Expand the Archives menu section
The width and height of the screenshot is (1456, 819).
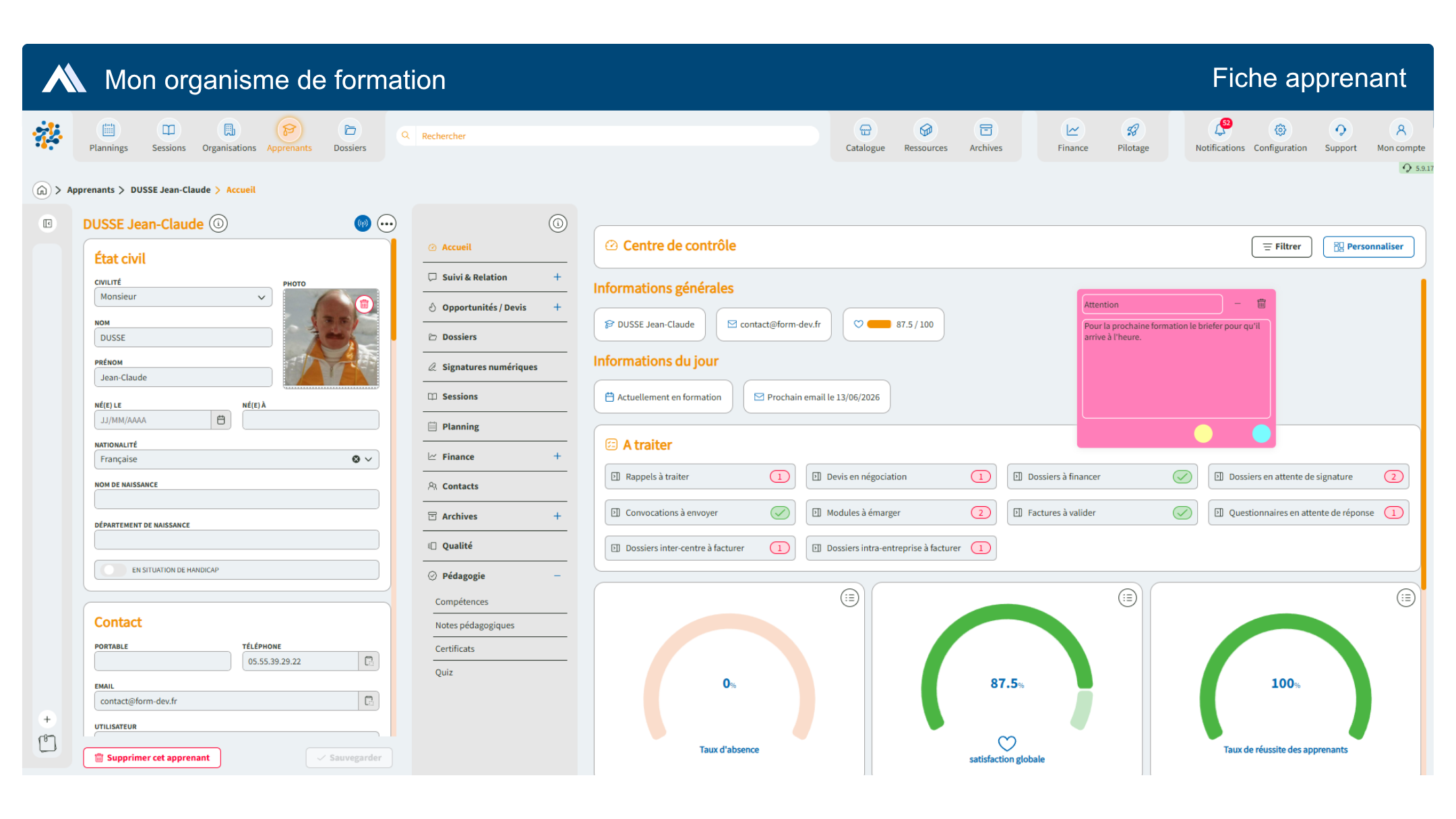click(557, 516)
